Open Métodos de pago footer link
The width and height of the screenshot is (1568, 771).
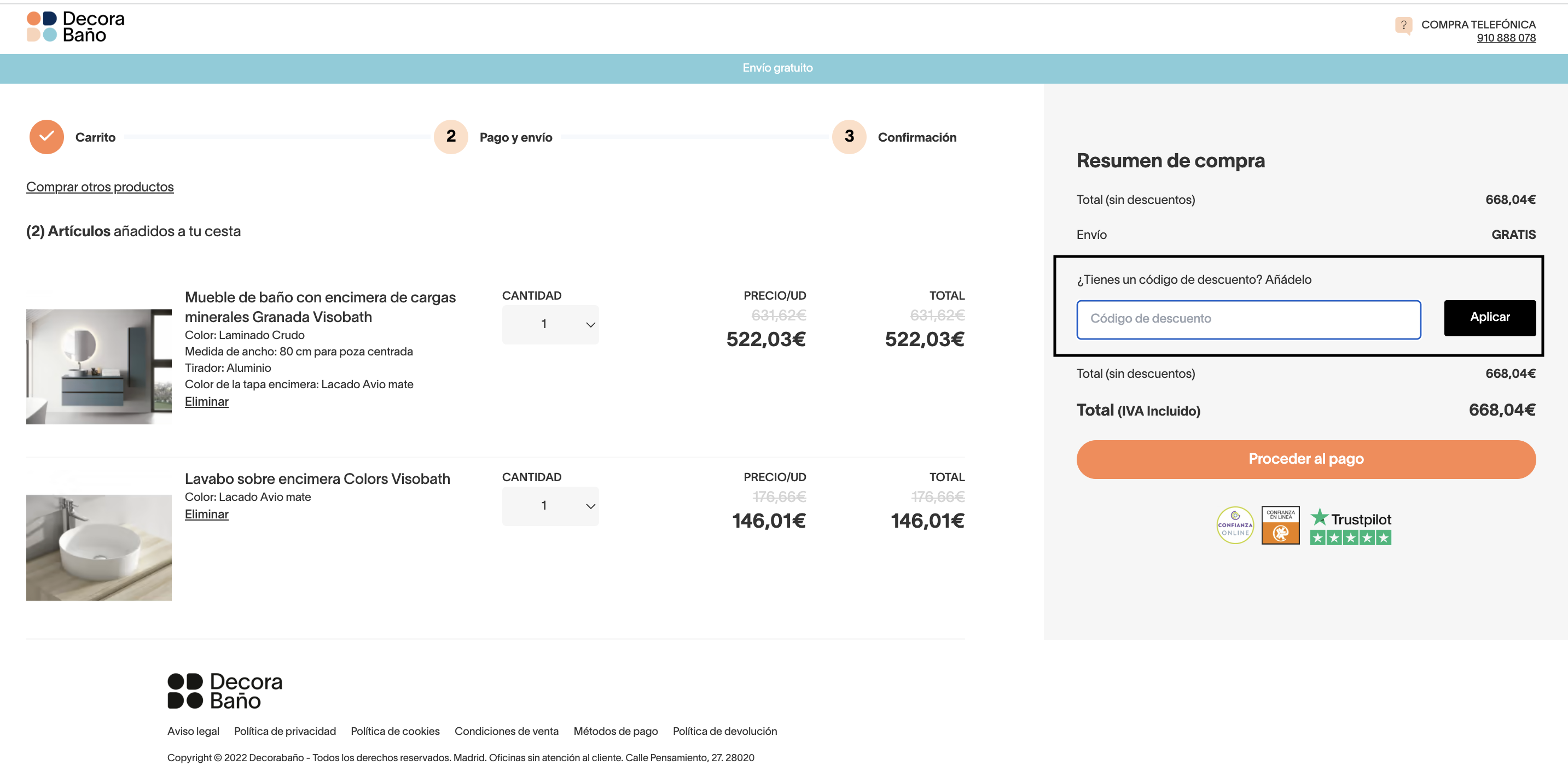click(615, 731)
